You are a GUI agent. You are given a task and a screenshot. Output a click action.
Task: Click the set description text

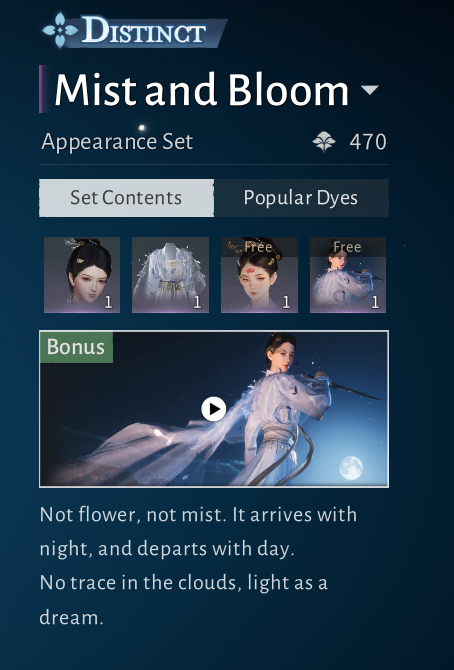[x=198, y=566]
